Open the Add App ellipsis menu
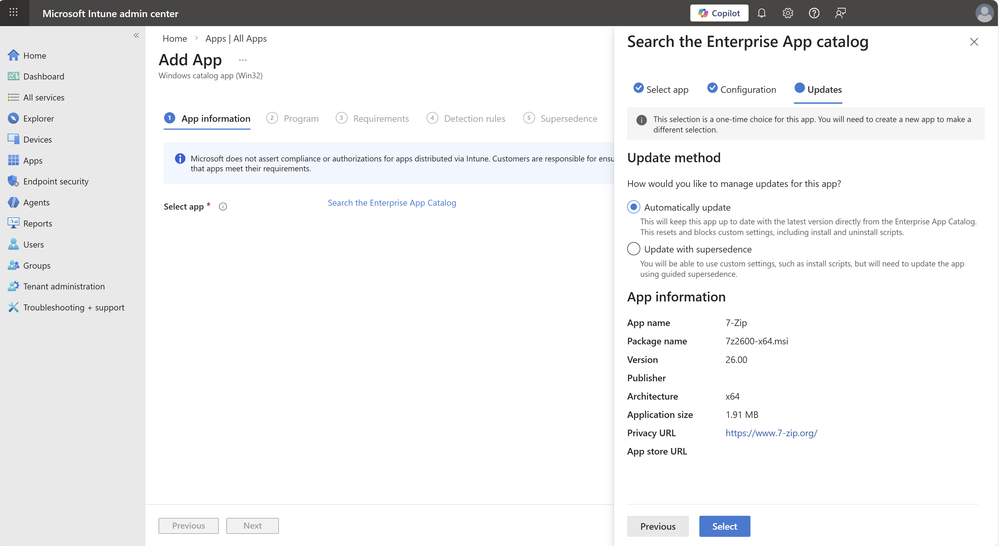 (242, 60)
